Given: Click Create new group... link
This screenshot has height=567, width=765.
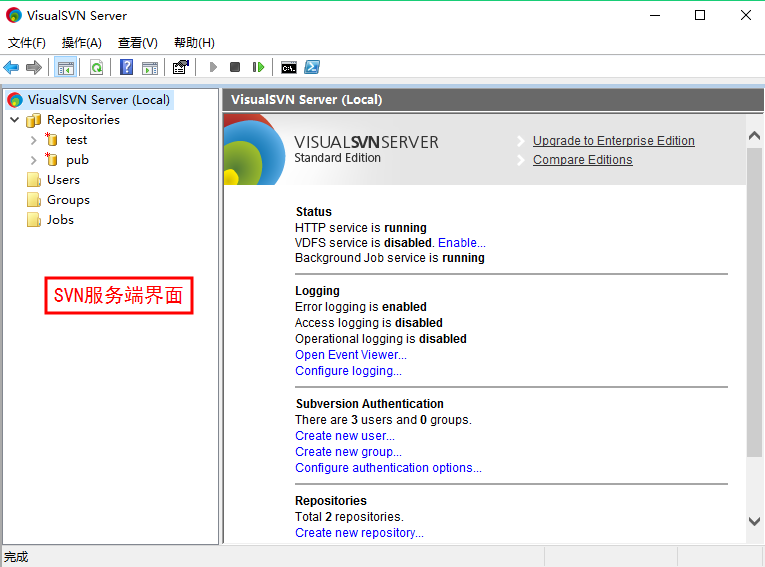Looking at the screenshot, I should (x=348, y=452).
